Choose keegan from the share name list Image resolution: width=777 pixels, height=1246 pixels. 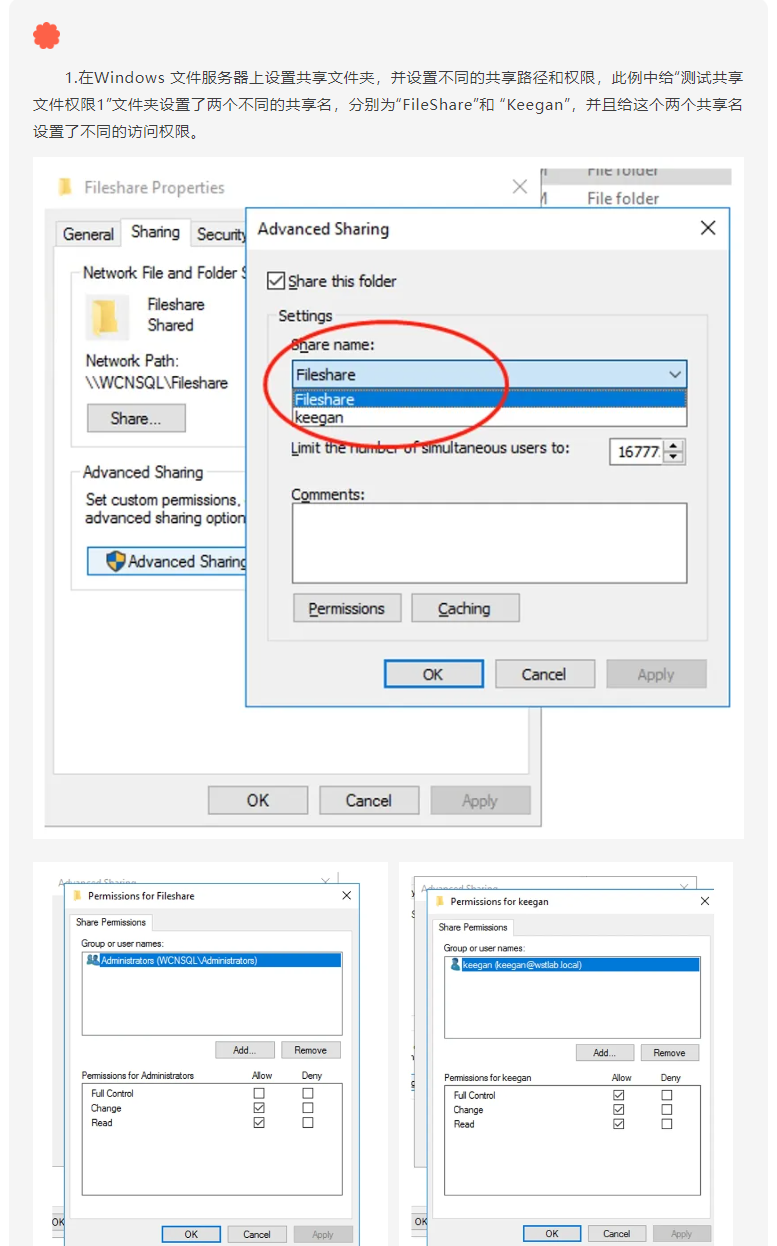pos(320,417)
